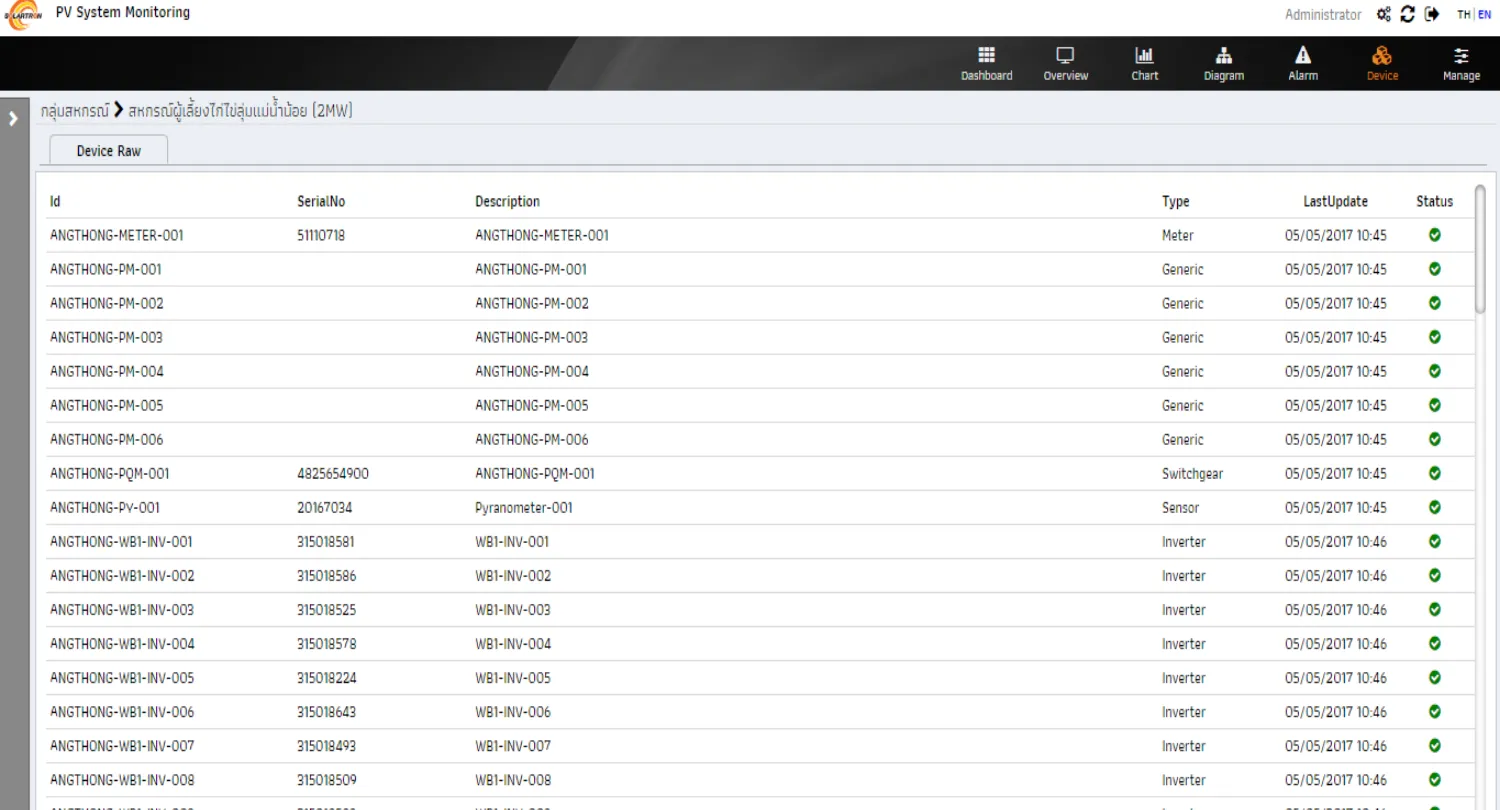Switch language to EN
The image size is (1500, 810).
1484,14
